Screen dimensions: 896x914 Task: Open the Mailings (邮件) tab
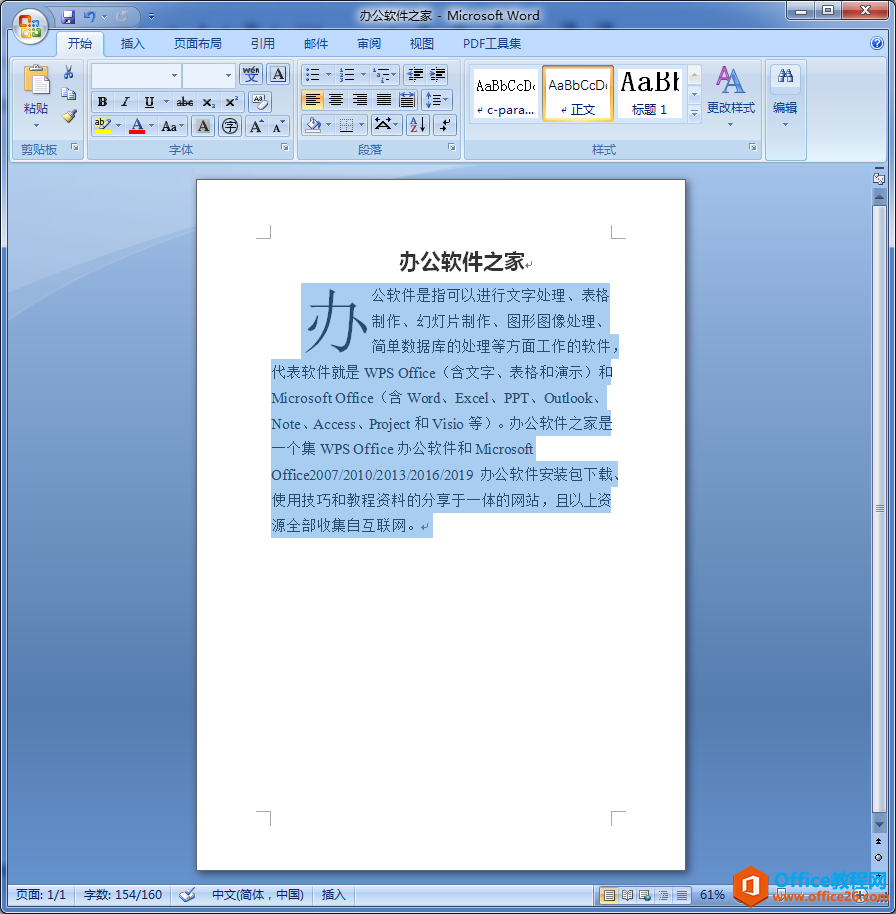pyautogui.click(x=316, y=43)
